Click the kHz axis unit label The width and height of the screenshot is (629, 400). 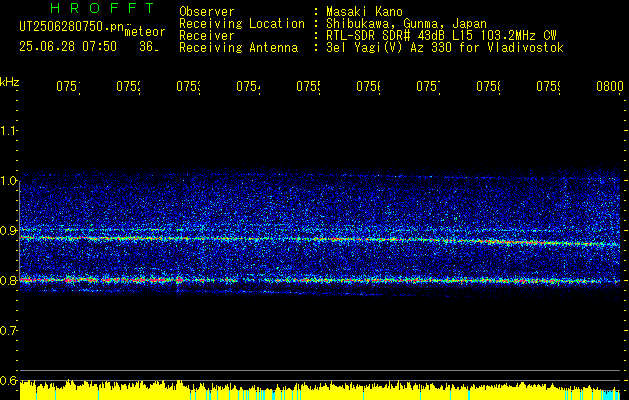point(9,82)
